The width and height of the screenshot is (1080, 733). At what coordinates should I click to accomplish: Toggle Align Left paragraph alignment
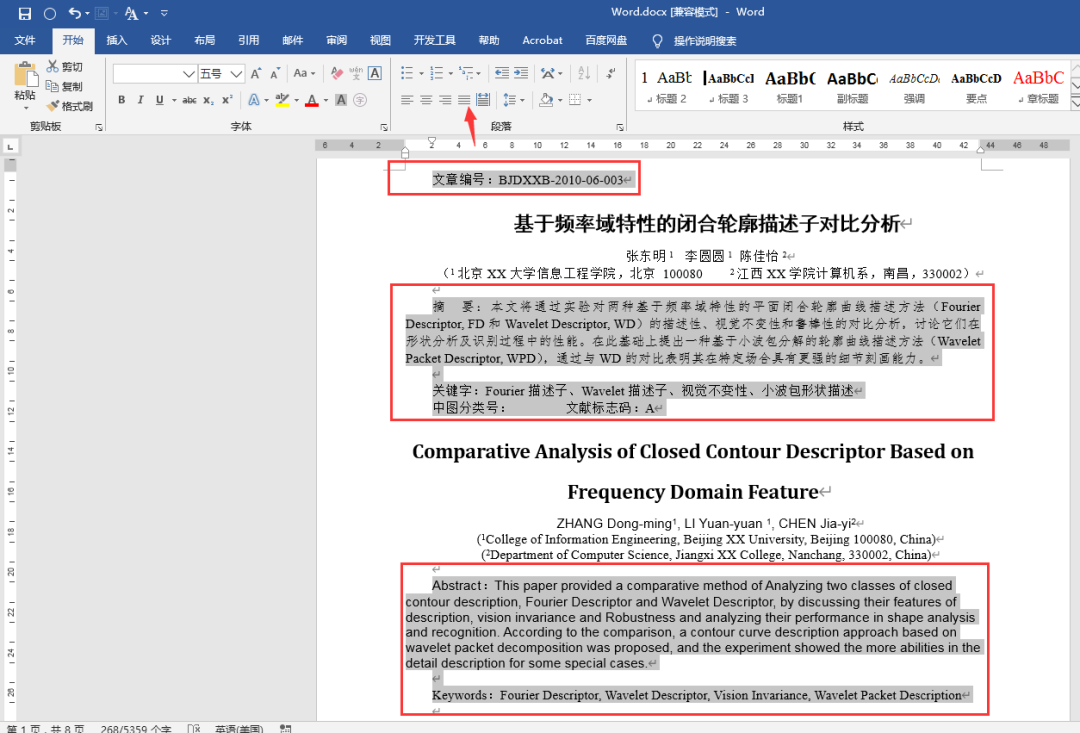click(x=407, y=100)
